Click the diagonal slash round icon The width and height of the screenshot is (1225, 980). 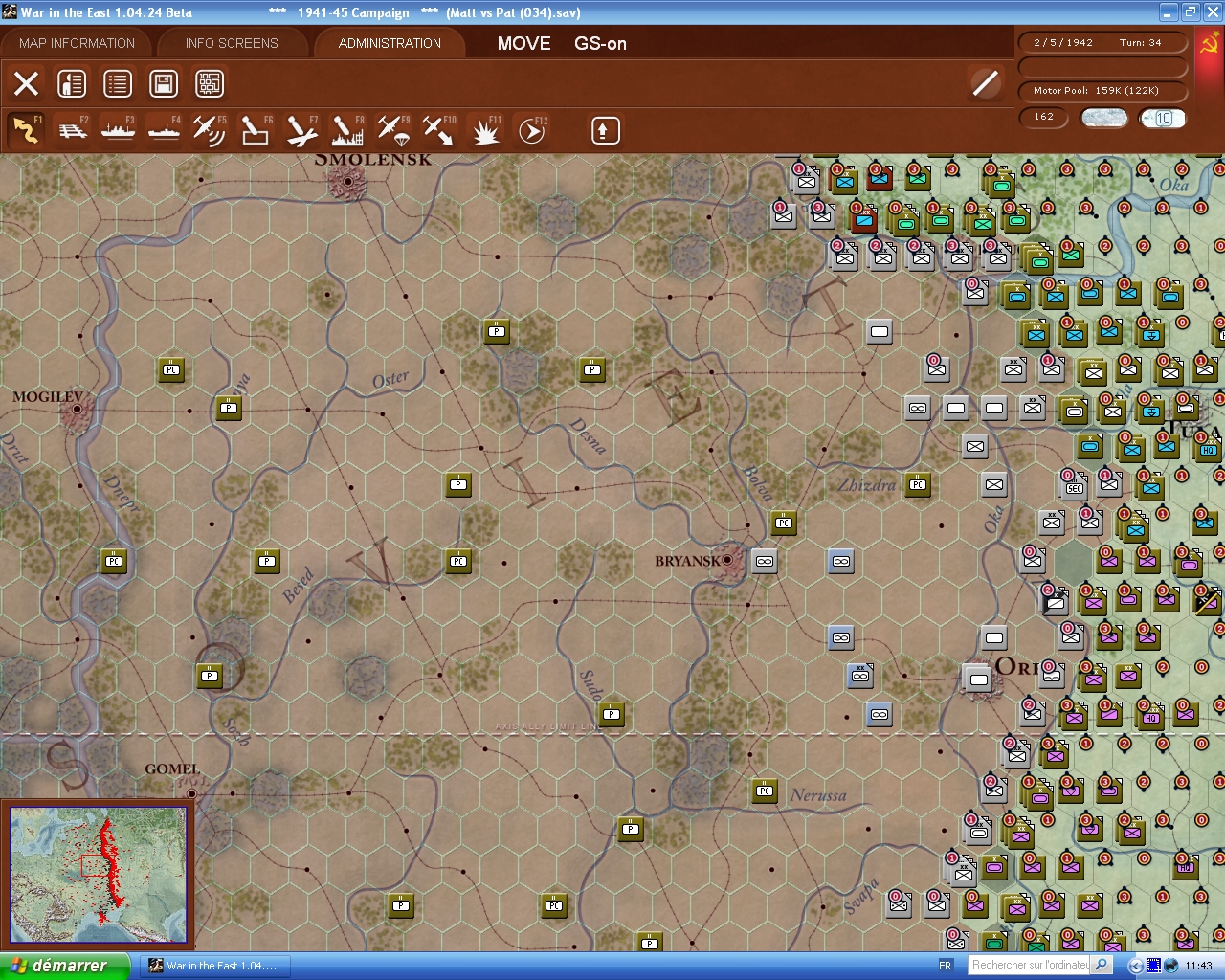pos(985,83)
